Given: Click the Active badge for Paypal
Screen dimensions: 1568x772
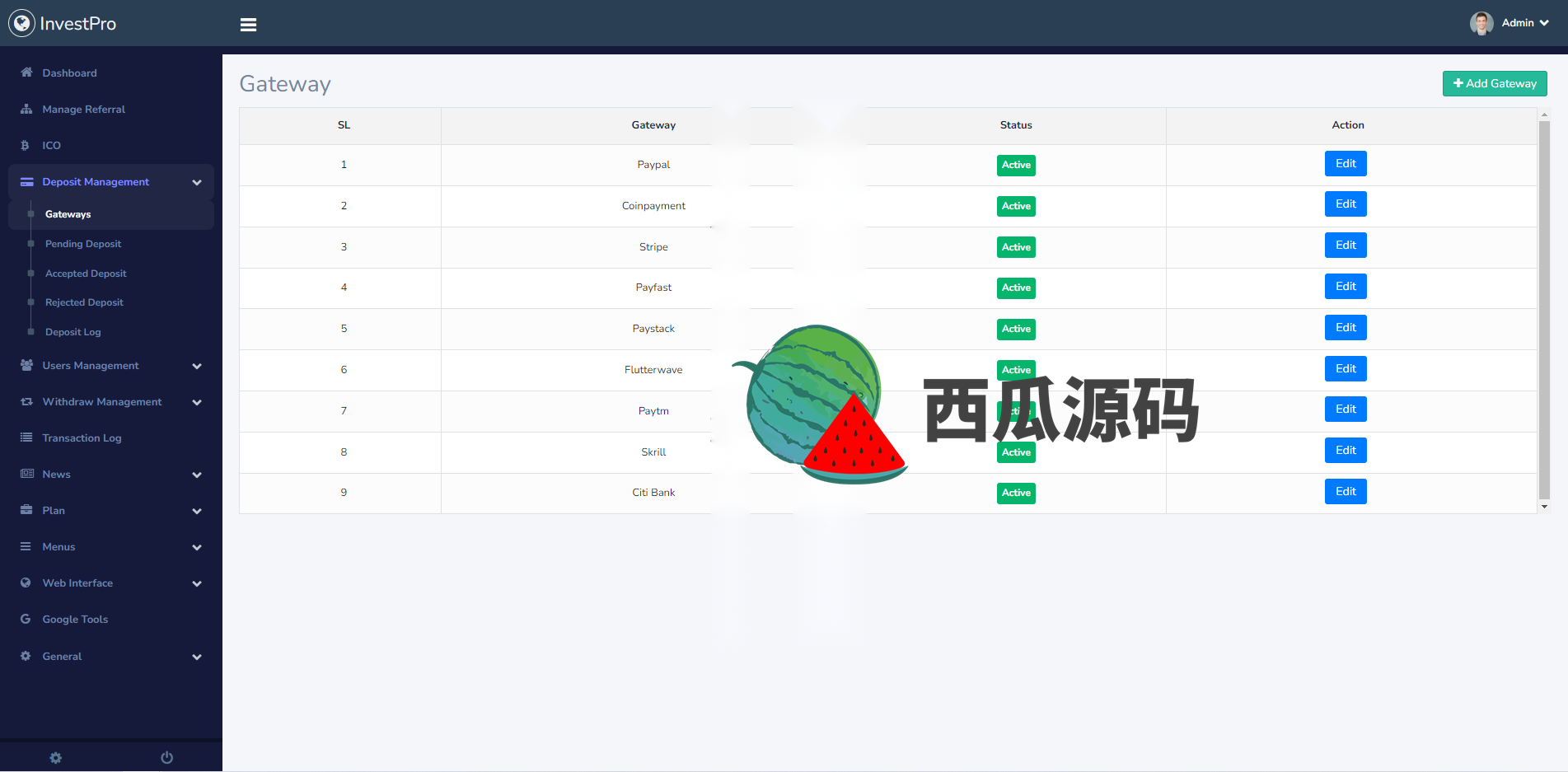Looking at the screenshot, I should [x=1016, y=165].
